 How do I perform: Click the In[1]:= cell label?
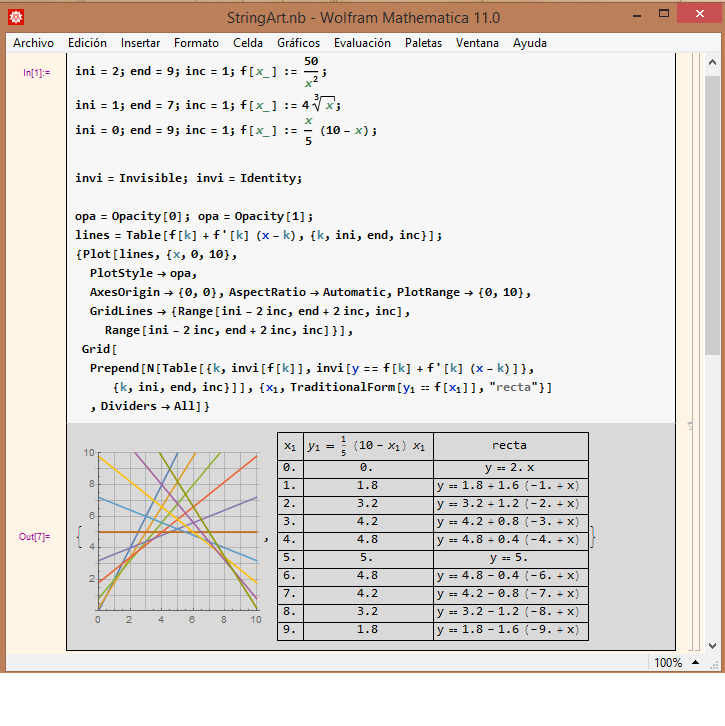pyautogui.click(x=37, y=73)
